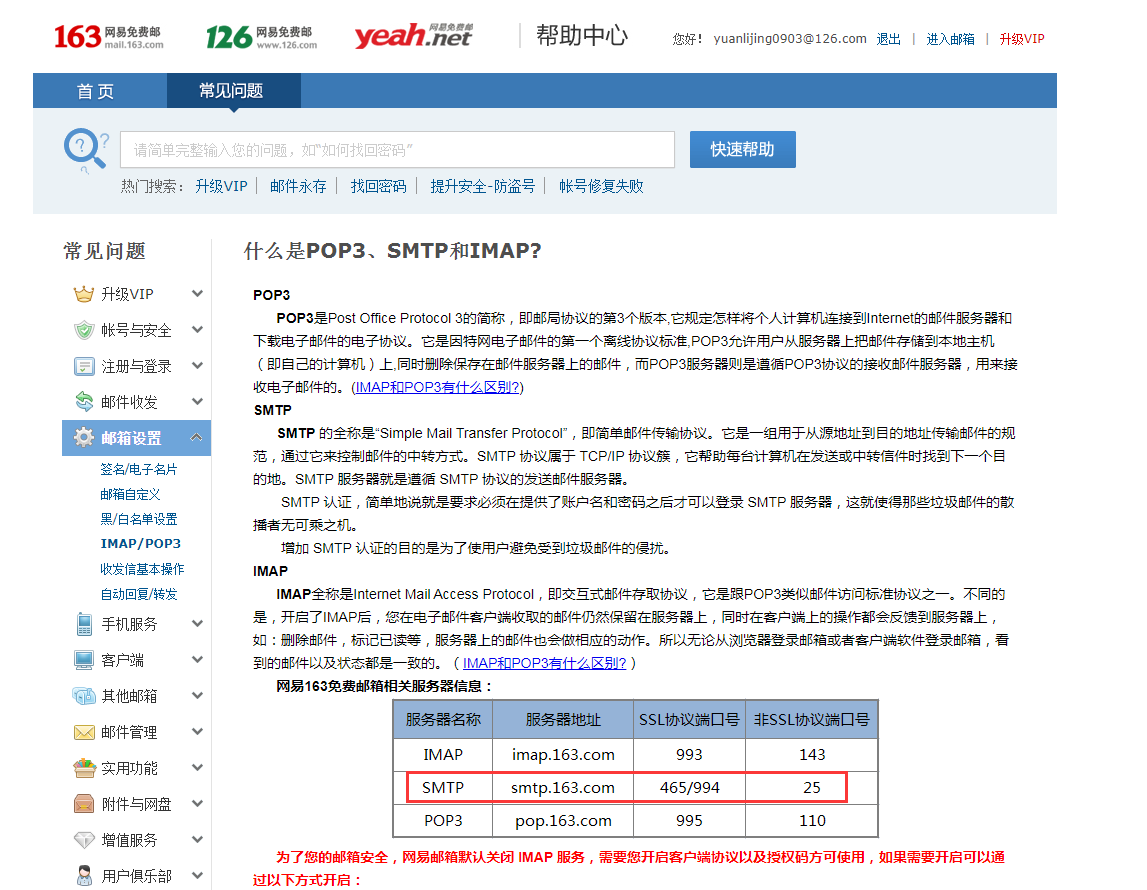Expand the 其他邮箱 section chevron

click(x=197, y=695)
